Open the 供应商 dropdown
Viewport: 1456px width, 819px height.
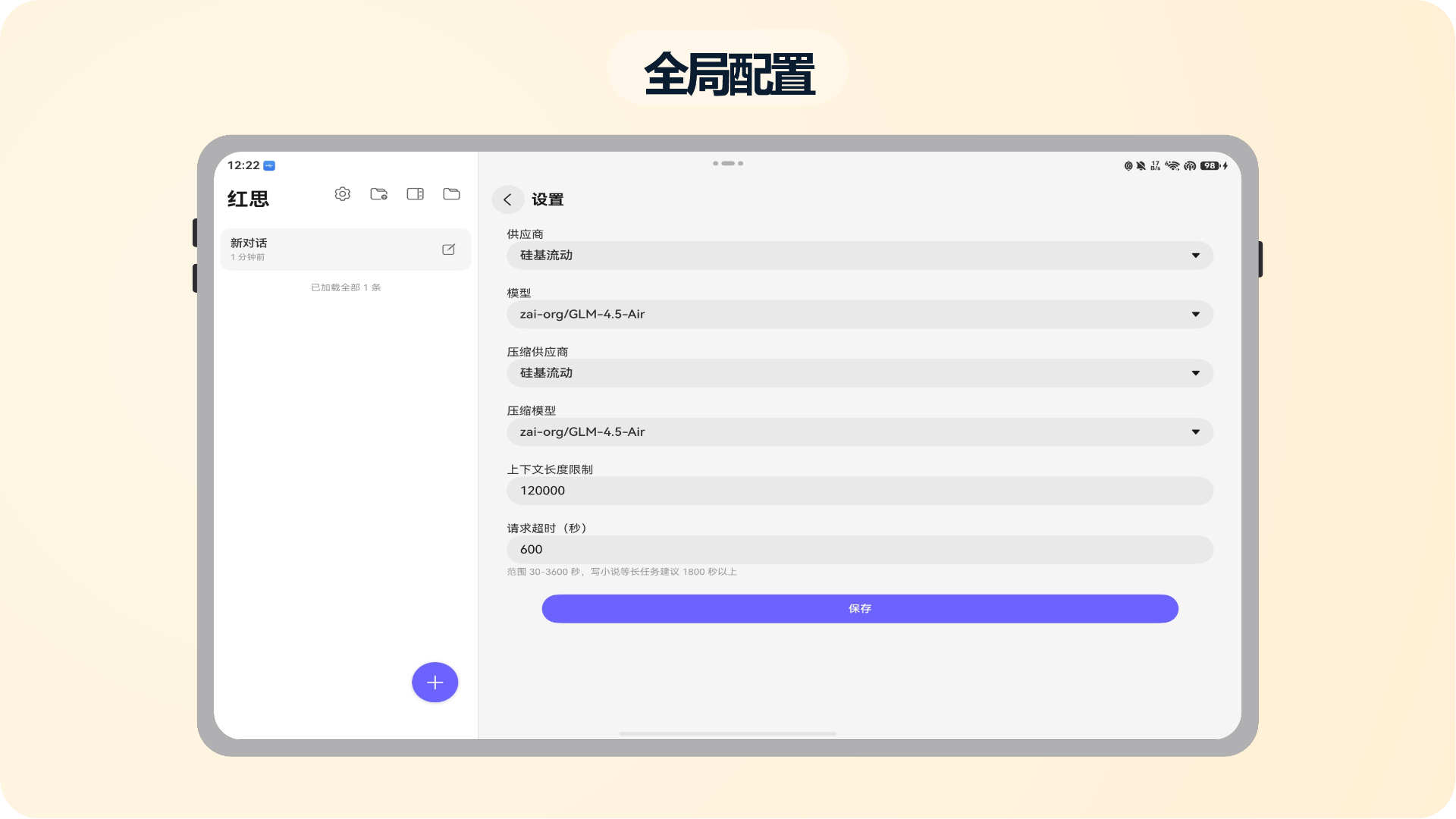(860, 256)
